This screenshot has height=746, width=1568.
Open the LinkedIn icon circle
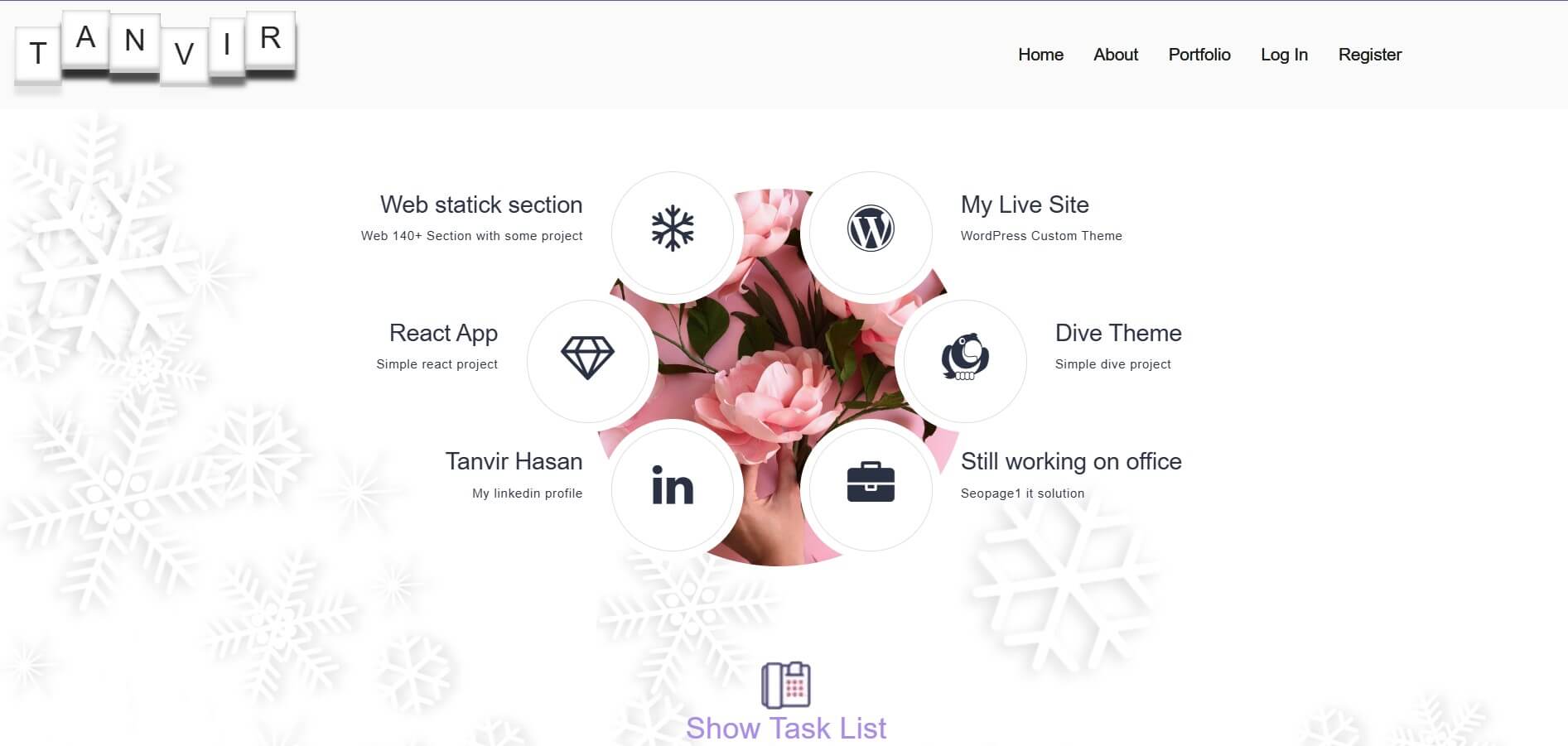click(673, 489)
